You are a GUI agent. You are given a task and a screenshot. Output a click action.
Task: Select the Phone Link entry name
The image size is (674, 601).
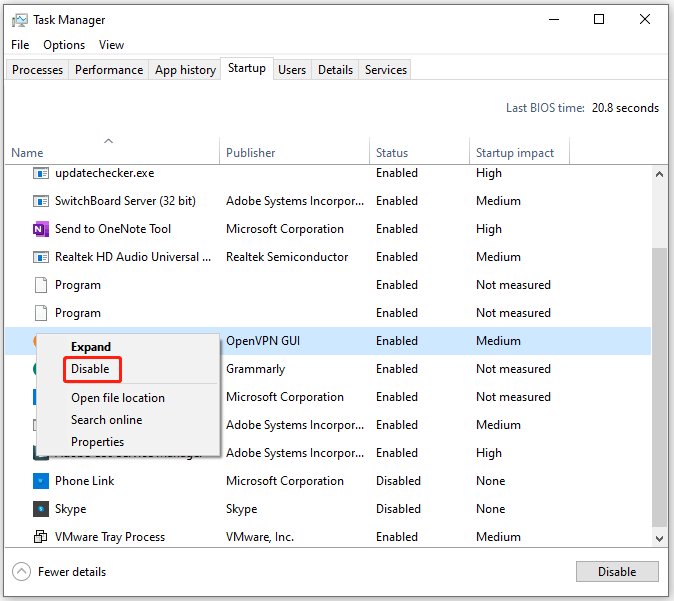coord(84,481)
